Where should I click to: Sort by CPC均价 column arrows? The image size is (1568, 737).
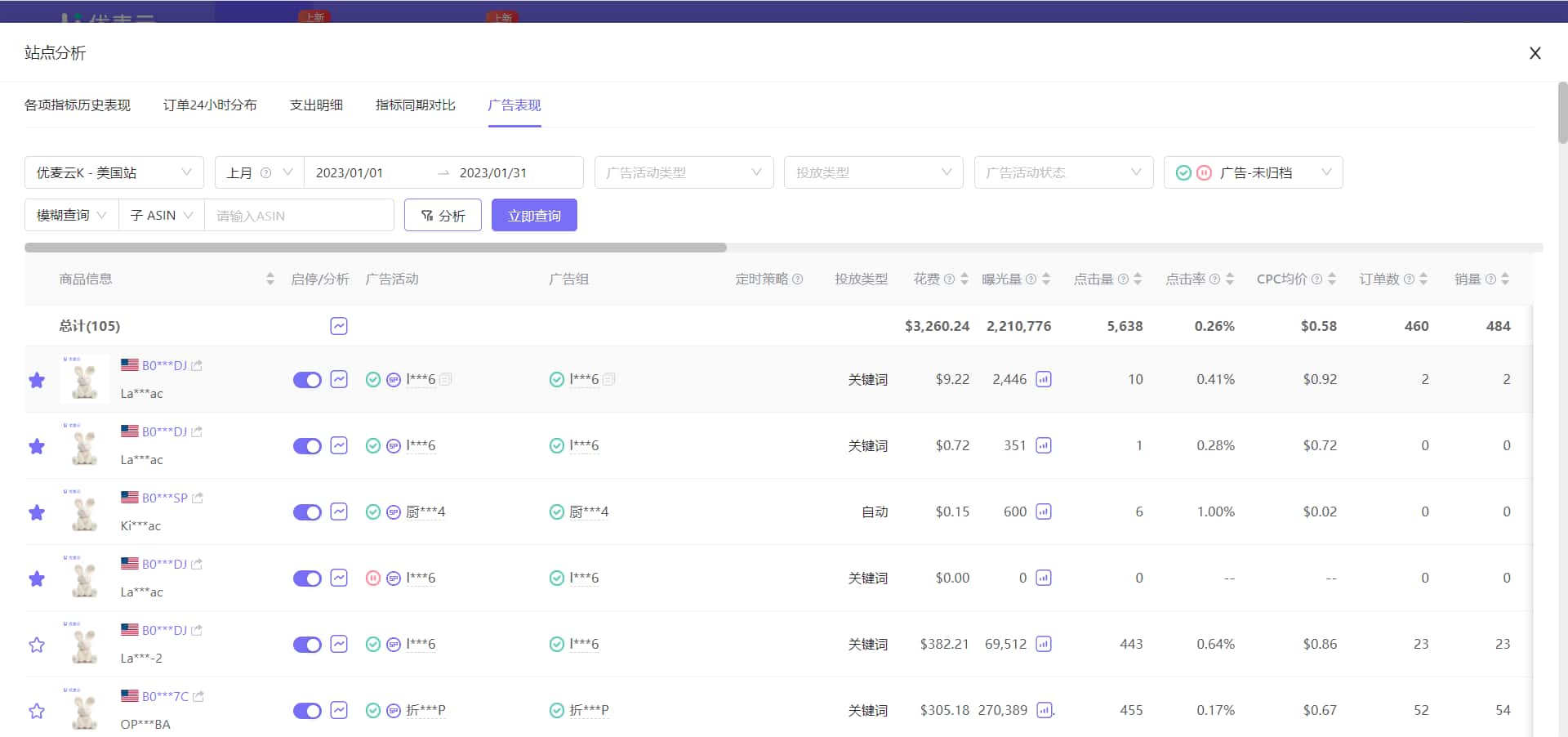click(1332, 279)
